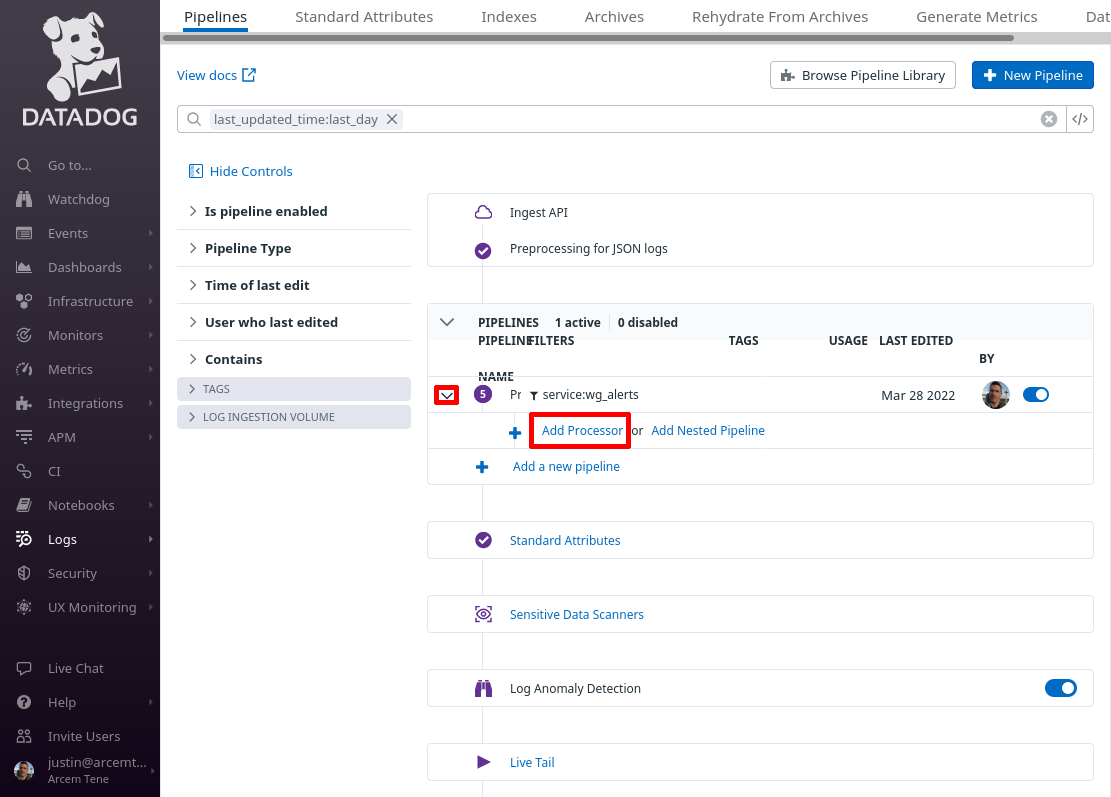Click the New Pipeline button
The width and height of the screenshot is (1111, 797).
[1033, 75]
